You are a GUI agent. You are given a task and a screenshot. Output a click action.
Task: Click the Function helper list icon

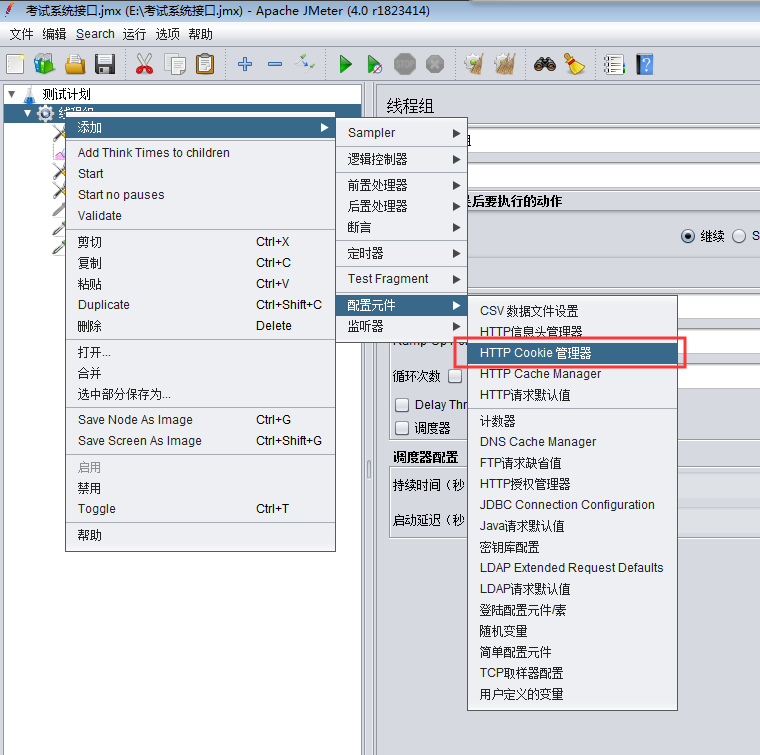click(614, 64)
